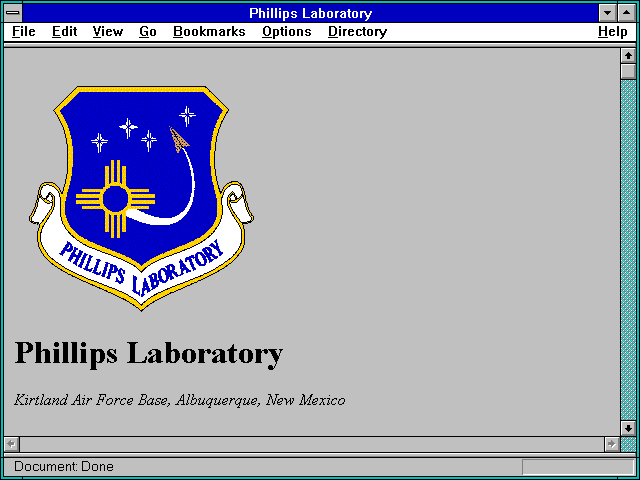Open the File menu
Viewport: 640px width, 480px height.
click(24, 32)
